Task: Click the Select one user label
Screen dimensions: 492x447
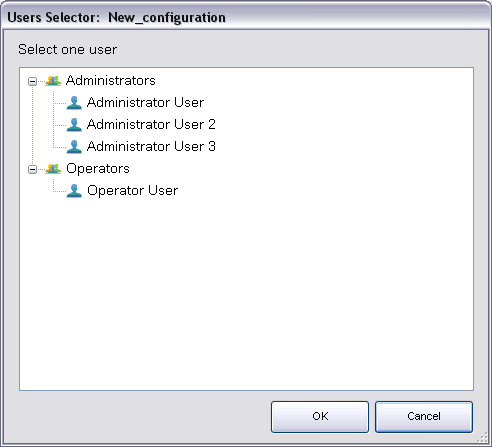Action: [x=68, y=49]
